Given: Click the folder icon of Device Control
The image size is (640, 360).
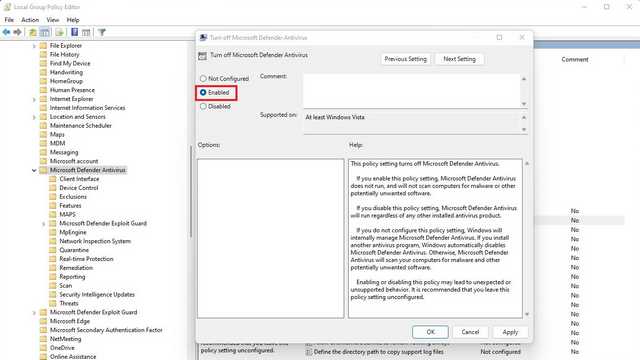Looking at the screenshot, I should (53, 188).
